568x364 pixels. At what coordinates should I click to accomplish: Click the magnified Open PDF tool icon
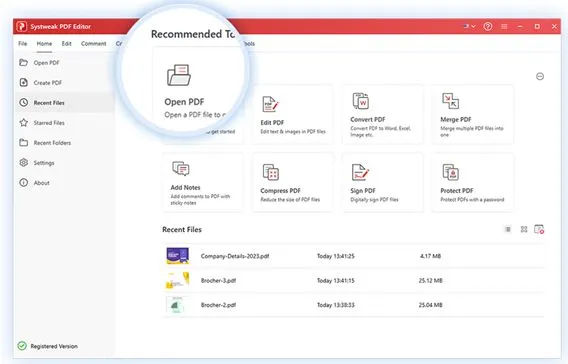[179, 75]
